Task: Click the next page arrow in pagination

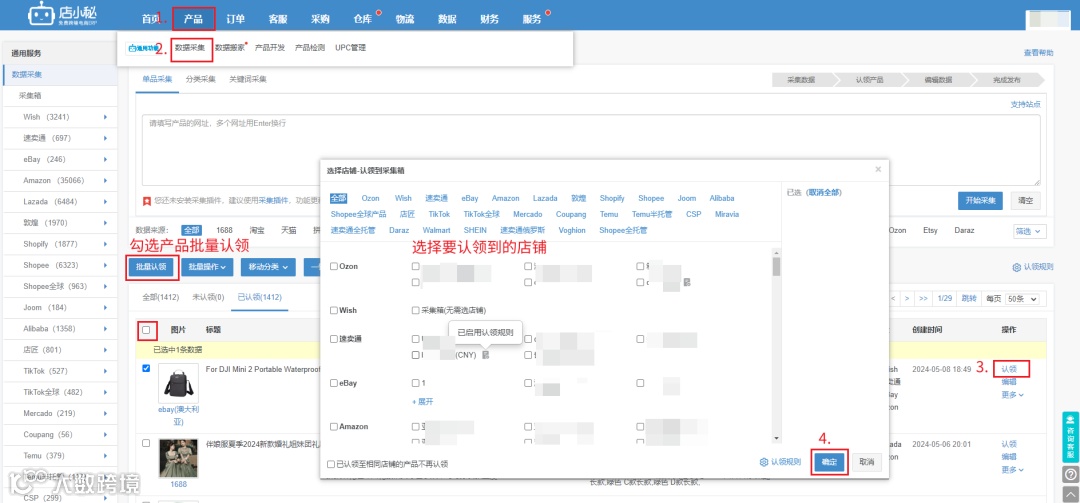Action: tap(907, 298)
